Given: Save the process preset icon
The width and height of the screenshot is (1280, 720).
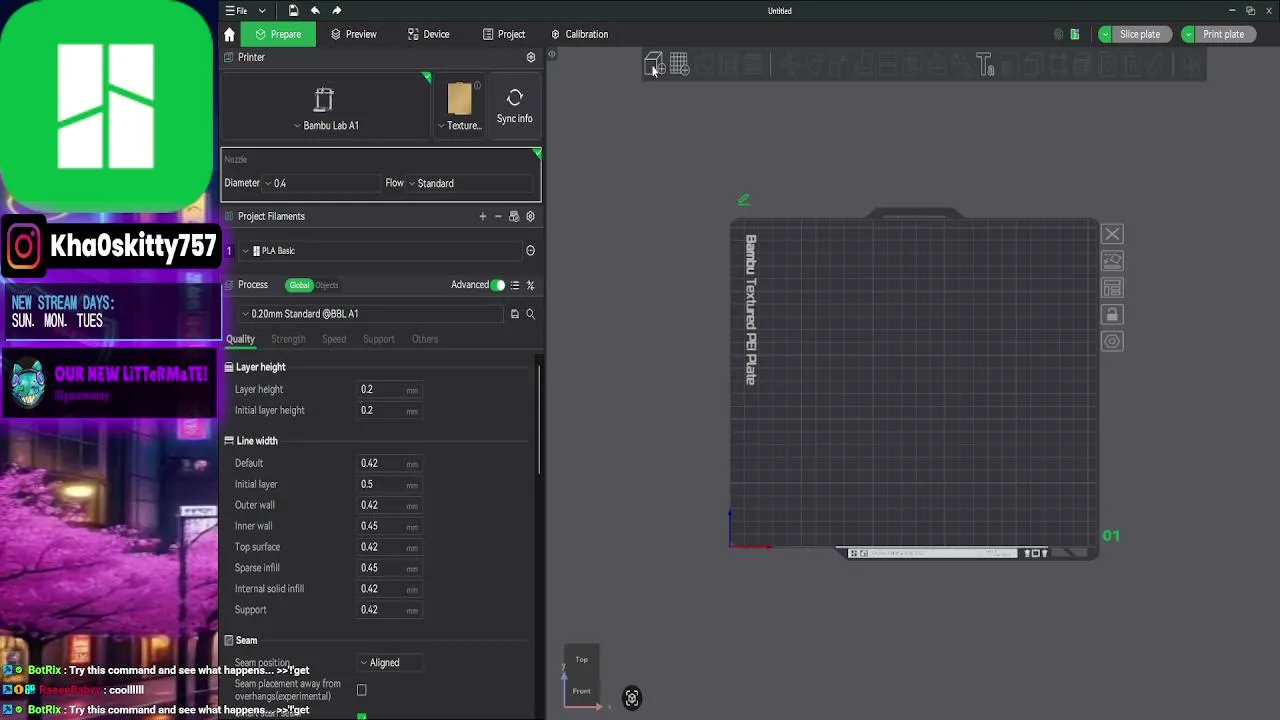Looking at the screenshot, I should (515, 314).
